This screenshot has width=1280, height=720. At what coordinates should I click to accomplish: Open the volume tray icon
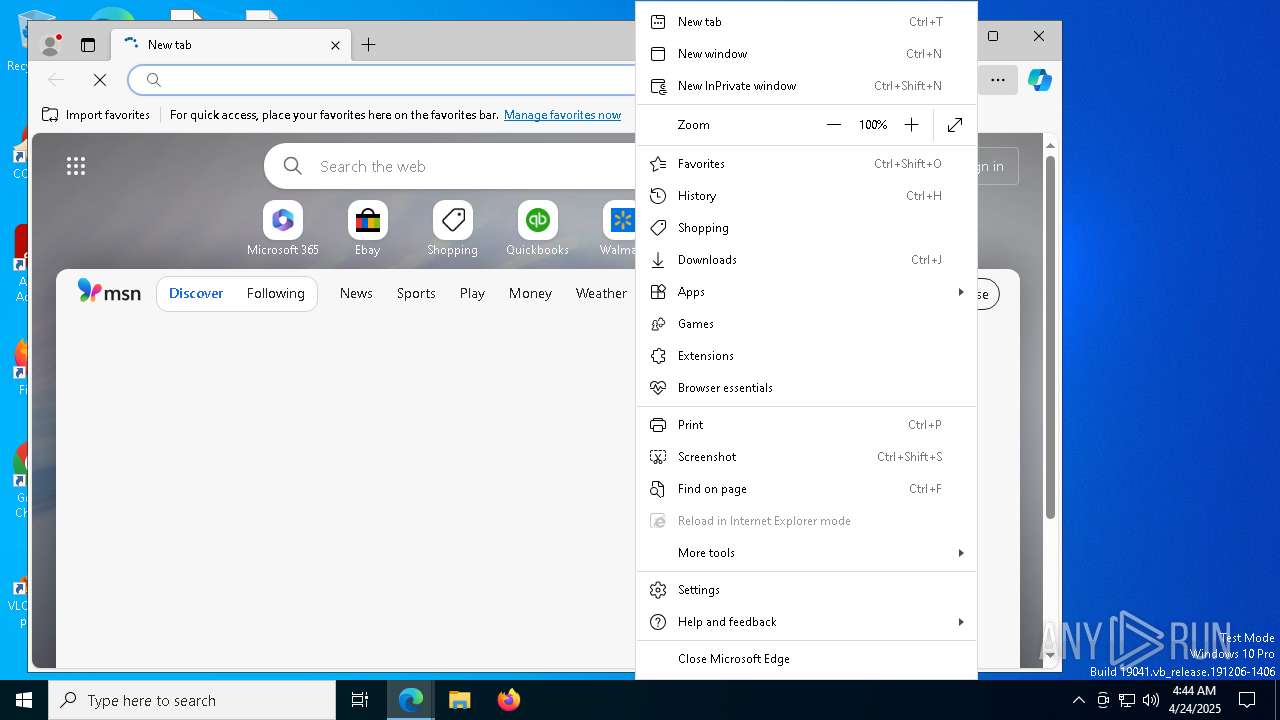click(1151, 700)
